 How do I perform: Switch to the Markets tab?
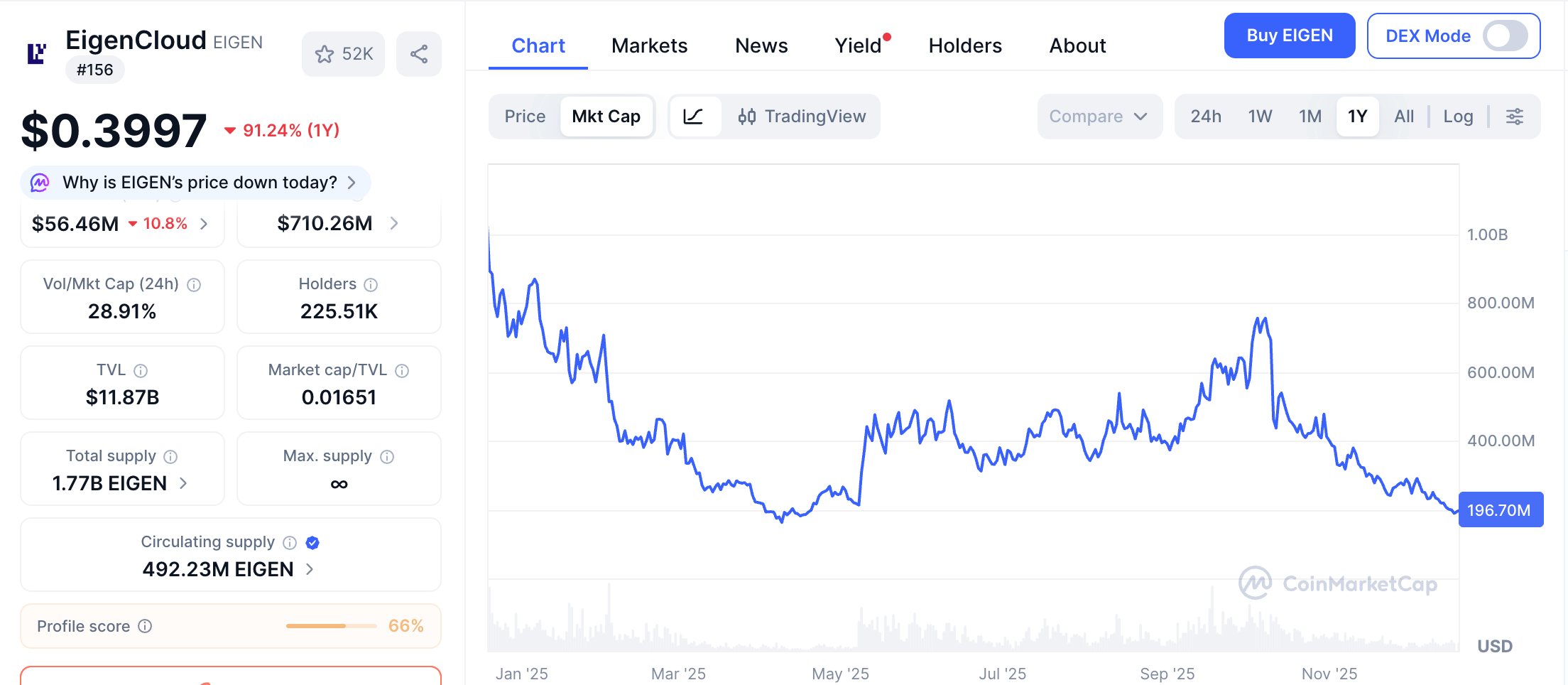click(649, 46)
